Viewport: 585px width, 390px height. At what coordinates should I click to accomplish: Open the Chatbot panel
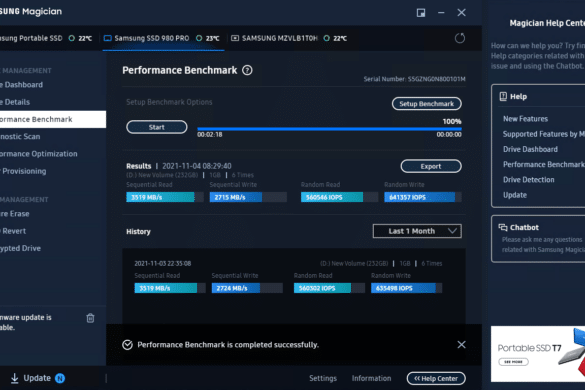(538, 239)
